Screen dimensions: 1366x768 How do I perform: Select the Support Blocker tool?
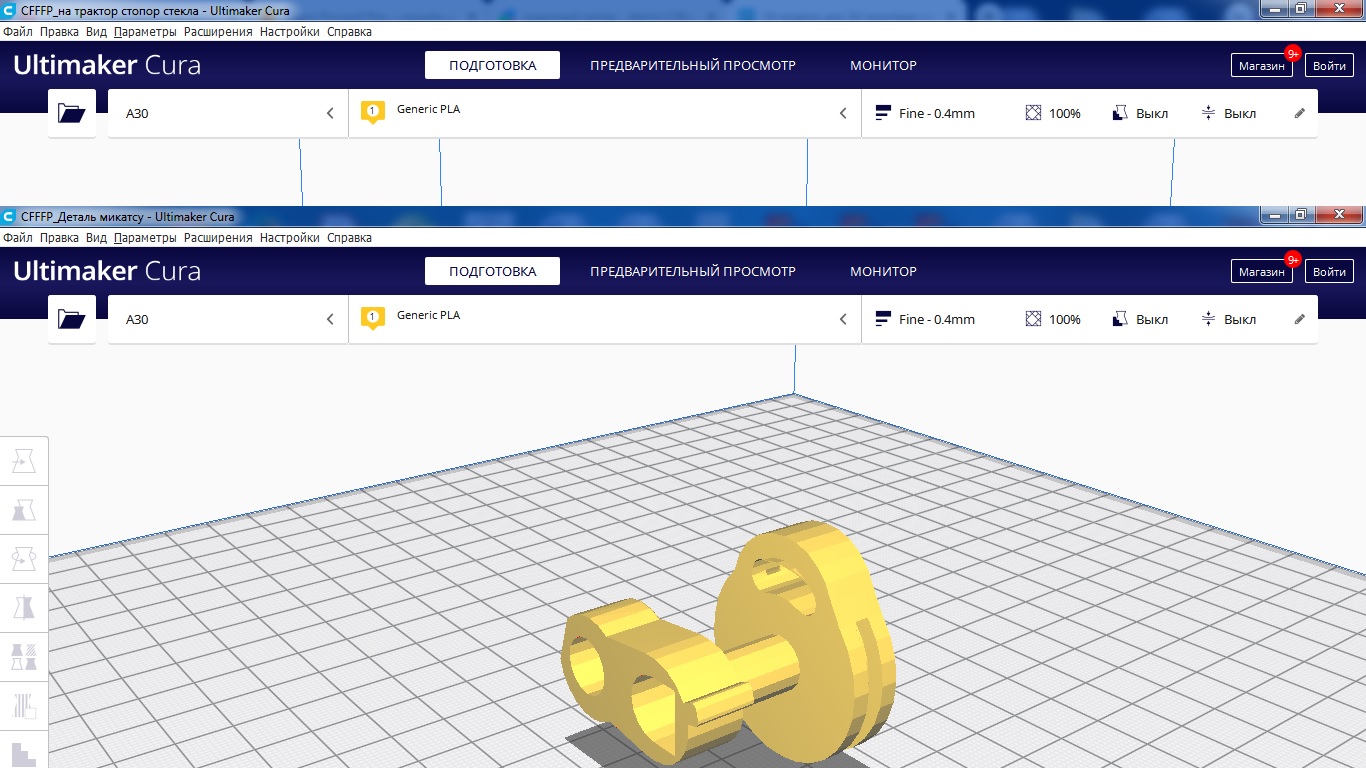click(x=24, y=706)
